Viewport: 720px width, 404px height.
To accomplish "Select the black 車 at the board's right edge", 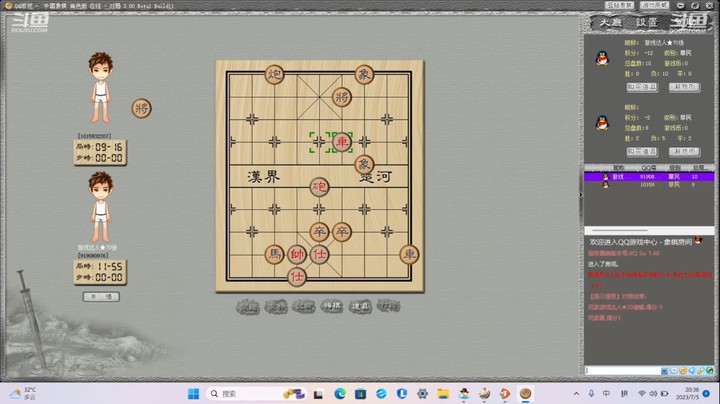I will pyautogui.click(x=409, y=254).
